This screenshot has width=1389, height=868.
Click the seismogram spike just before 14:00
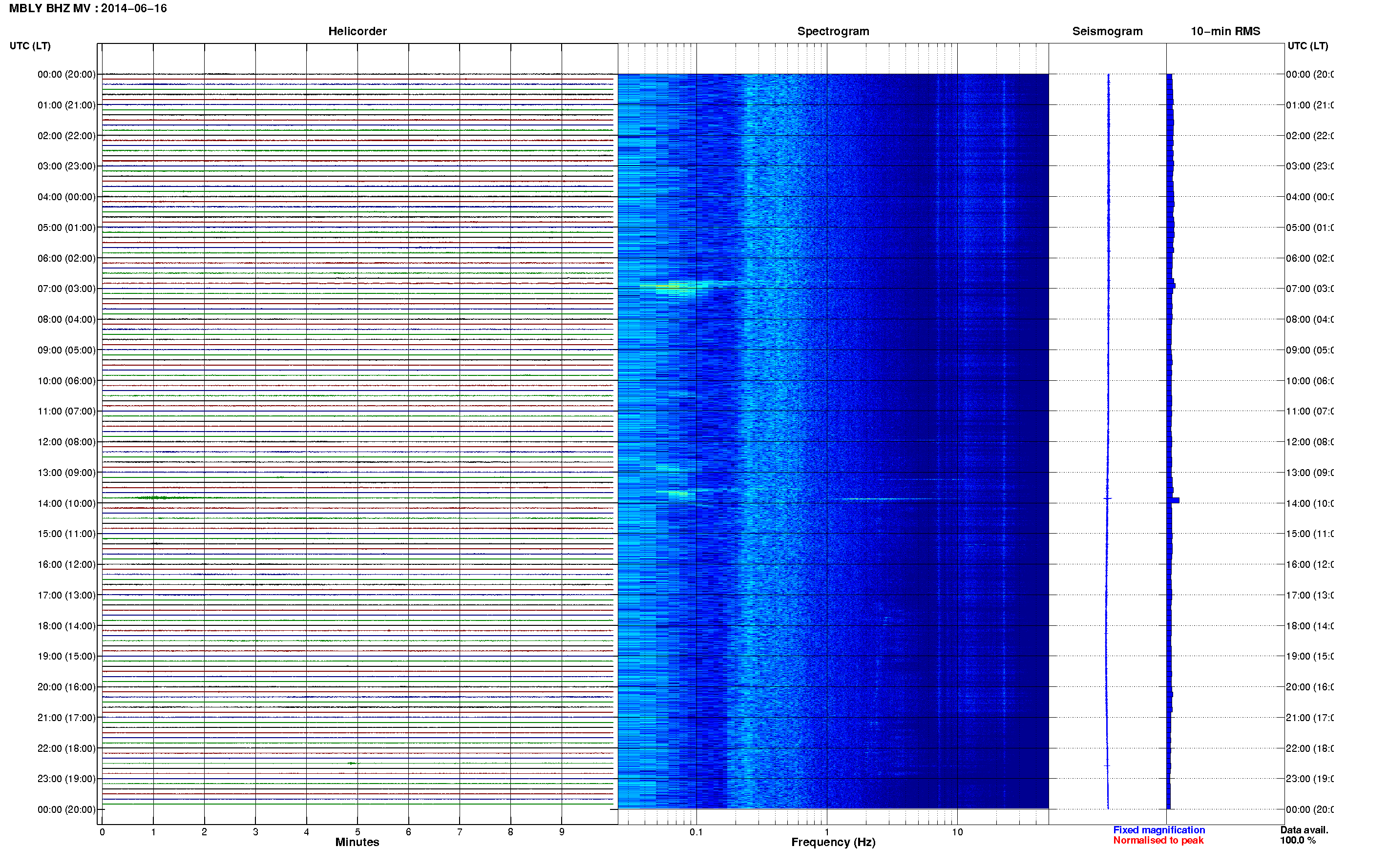click(x=1108, y=498)
